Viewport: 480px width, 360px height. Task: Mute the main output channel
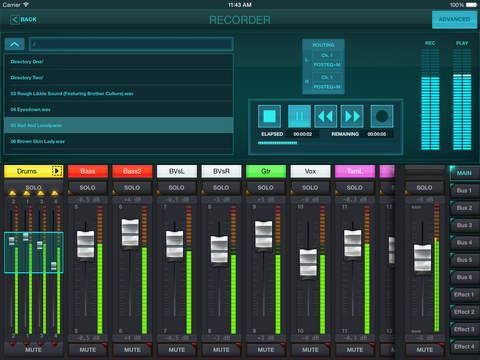pos(424,350)
